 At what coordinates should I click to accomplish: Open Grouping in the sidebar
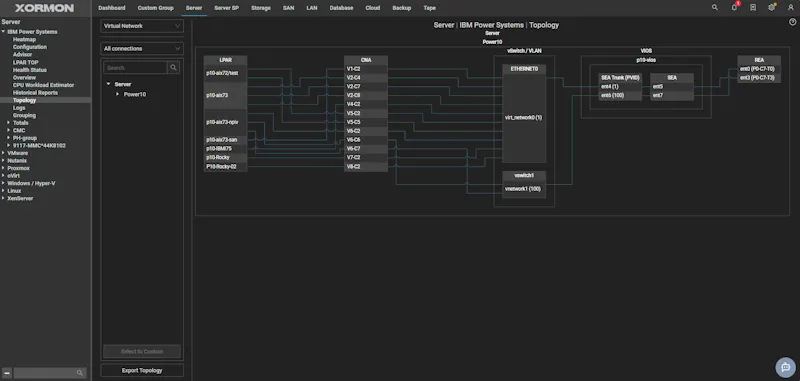(x=24, y=115)
